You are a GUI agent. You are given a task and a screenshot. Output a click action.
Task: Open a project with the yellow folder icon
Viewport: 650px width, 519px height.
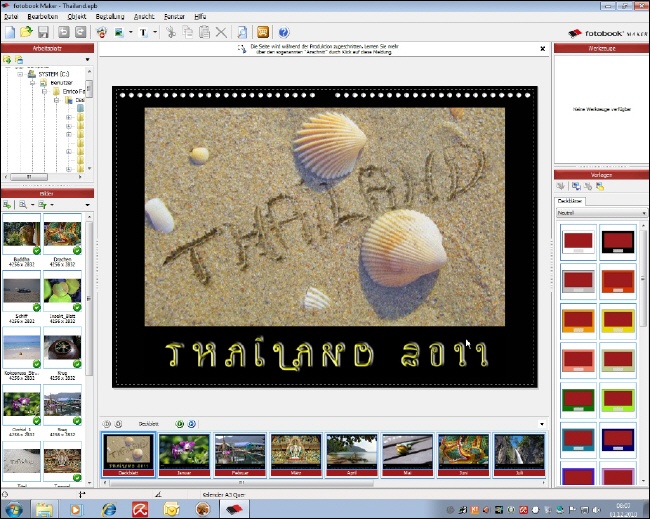click(x=26, y=32)
